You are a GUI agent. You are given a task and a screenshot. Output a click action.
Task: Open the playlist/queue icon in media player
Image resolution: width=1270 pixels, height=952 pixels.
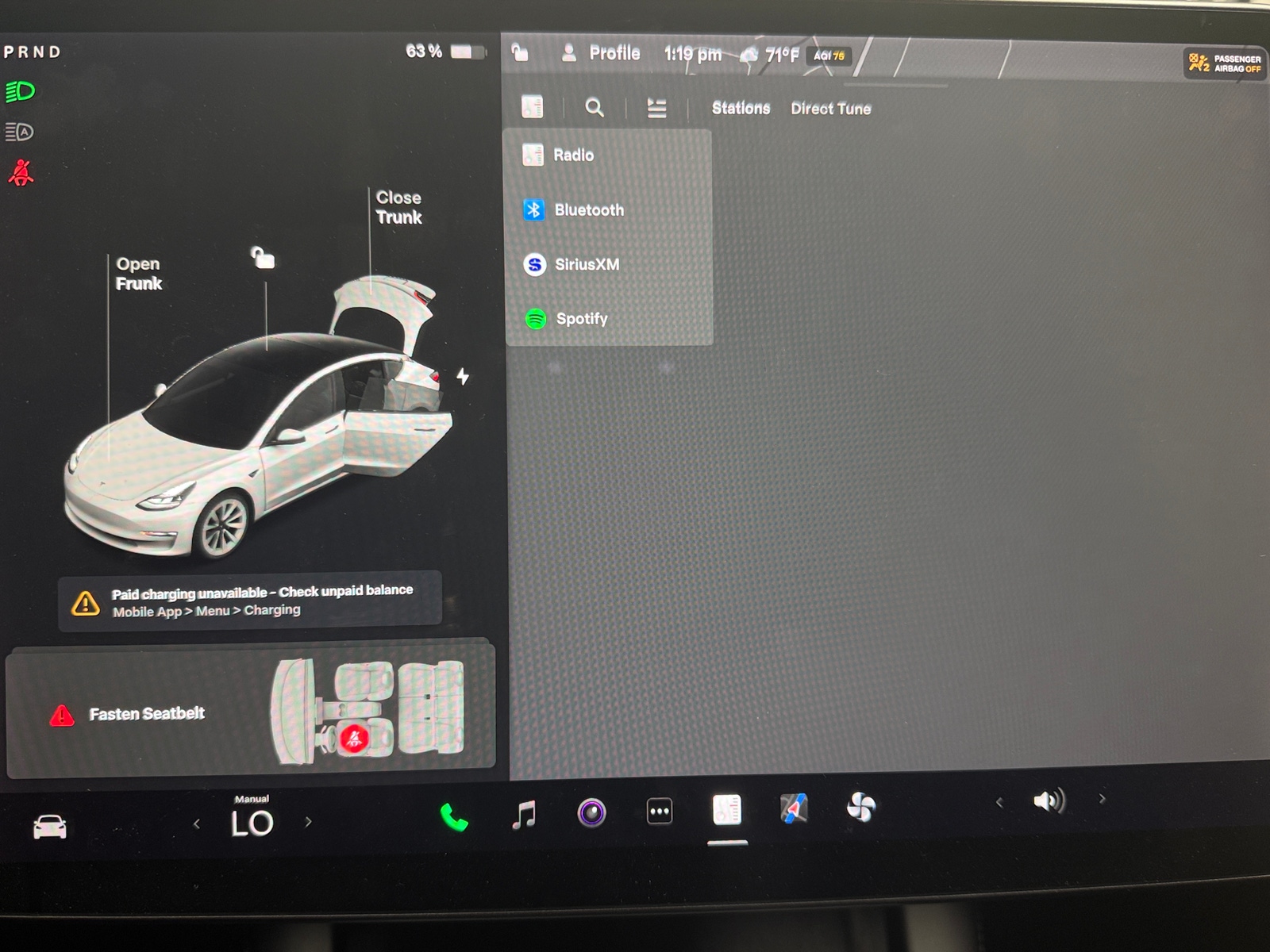tap(656, 108)
